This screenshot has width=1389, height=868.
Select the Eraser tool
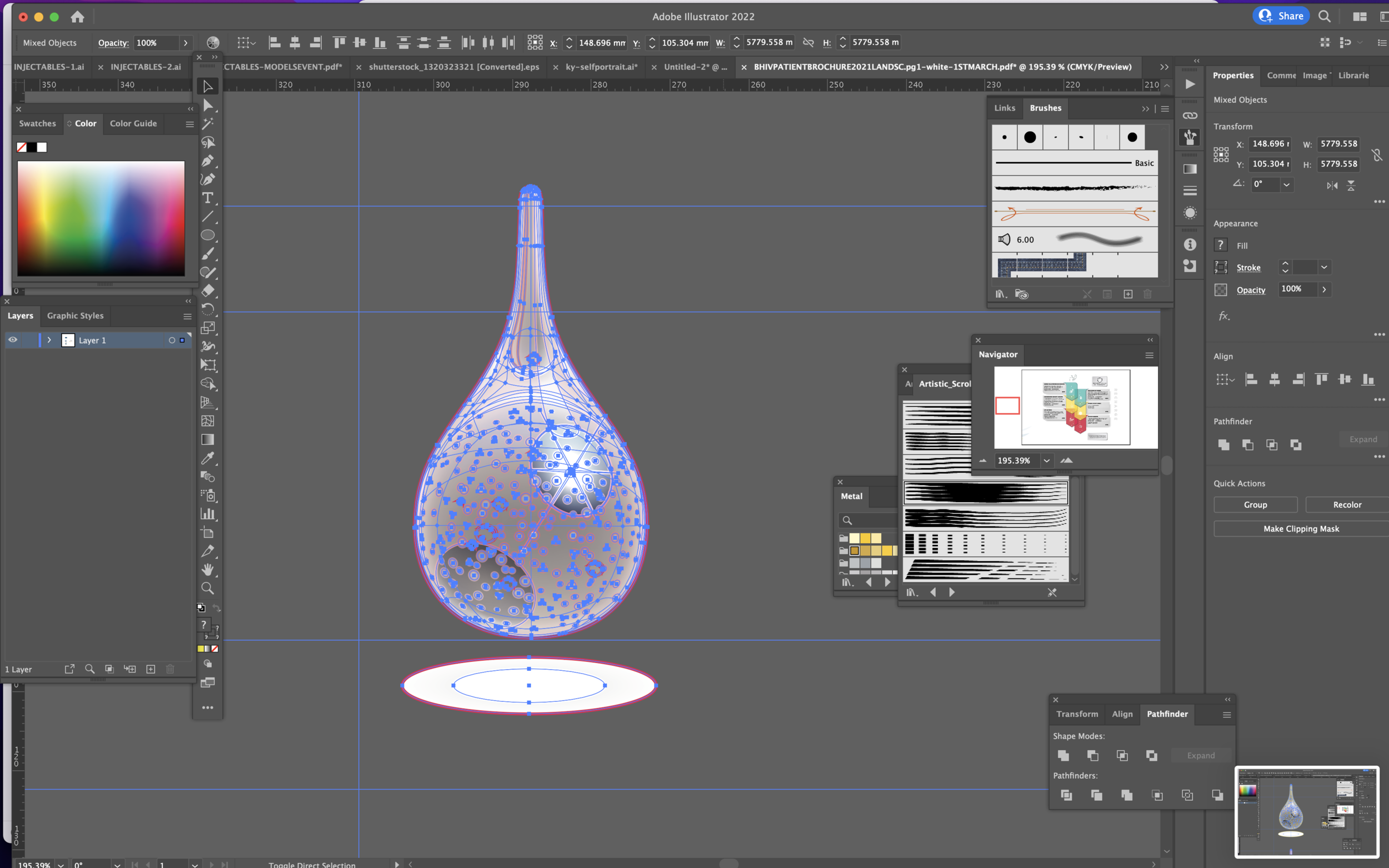pyautogui.click(x=207, y=290)
